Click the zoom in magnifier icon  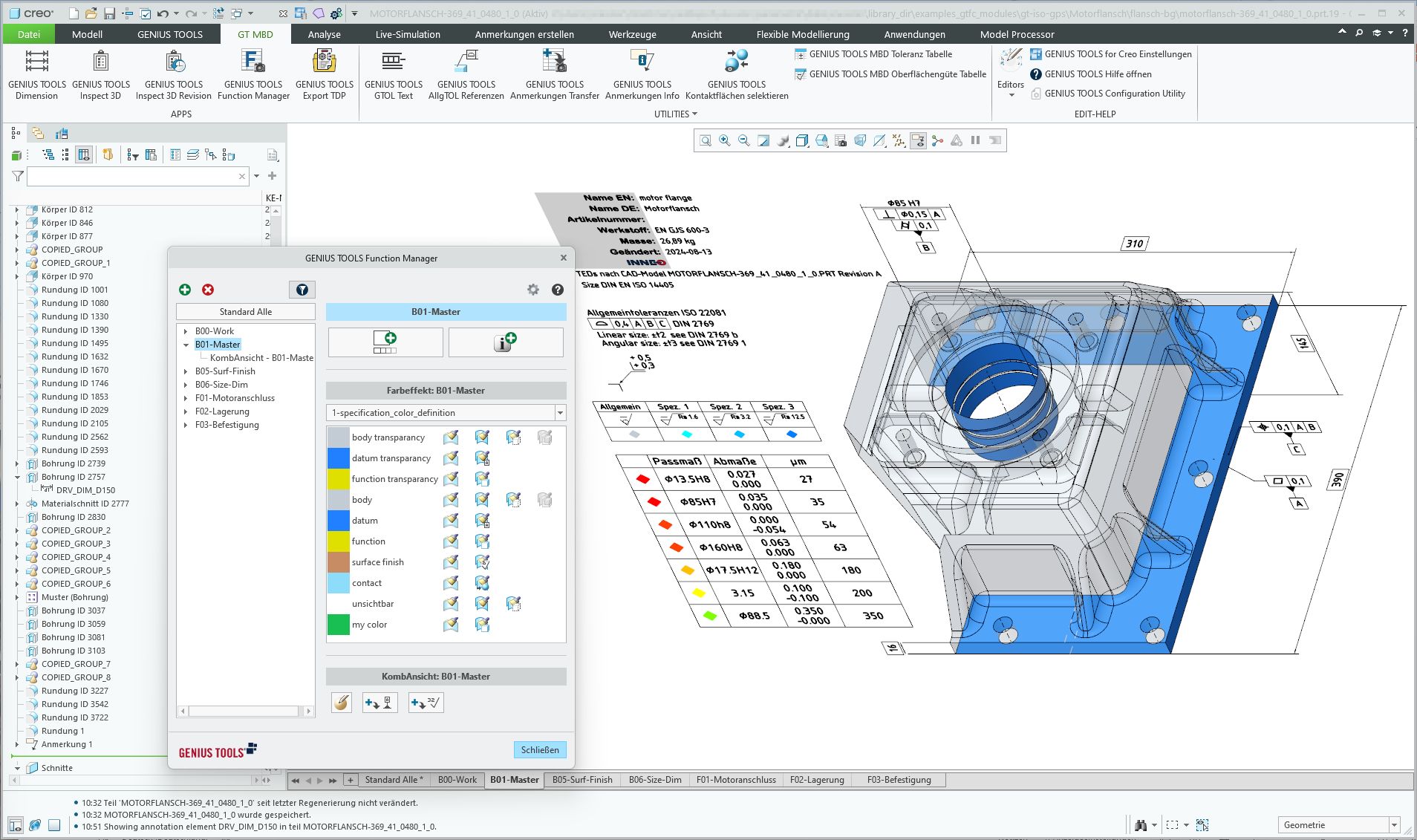[x=725, y=140]
